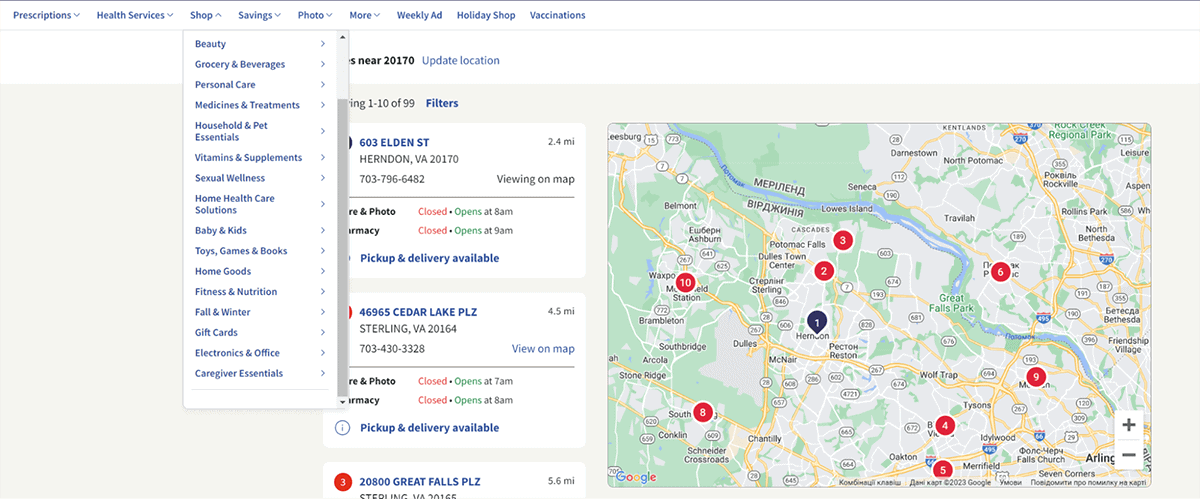
Task: Zoom out on the map
Action: point(1129,455)
